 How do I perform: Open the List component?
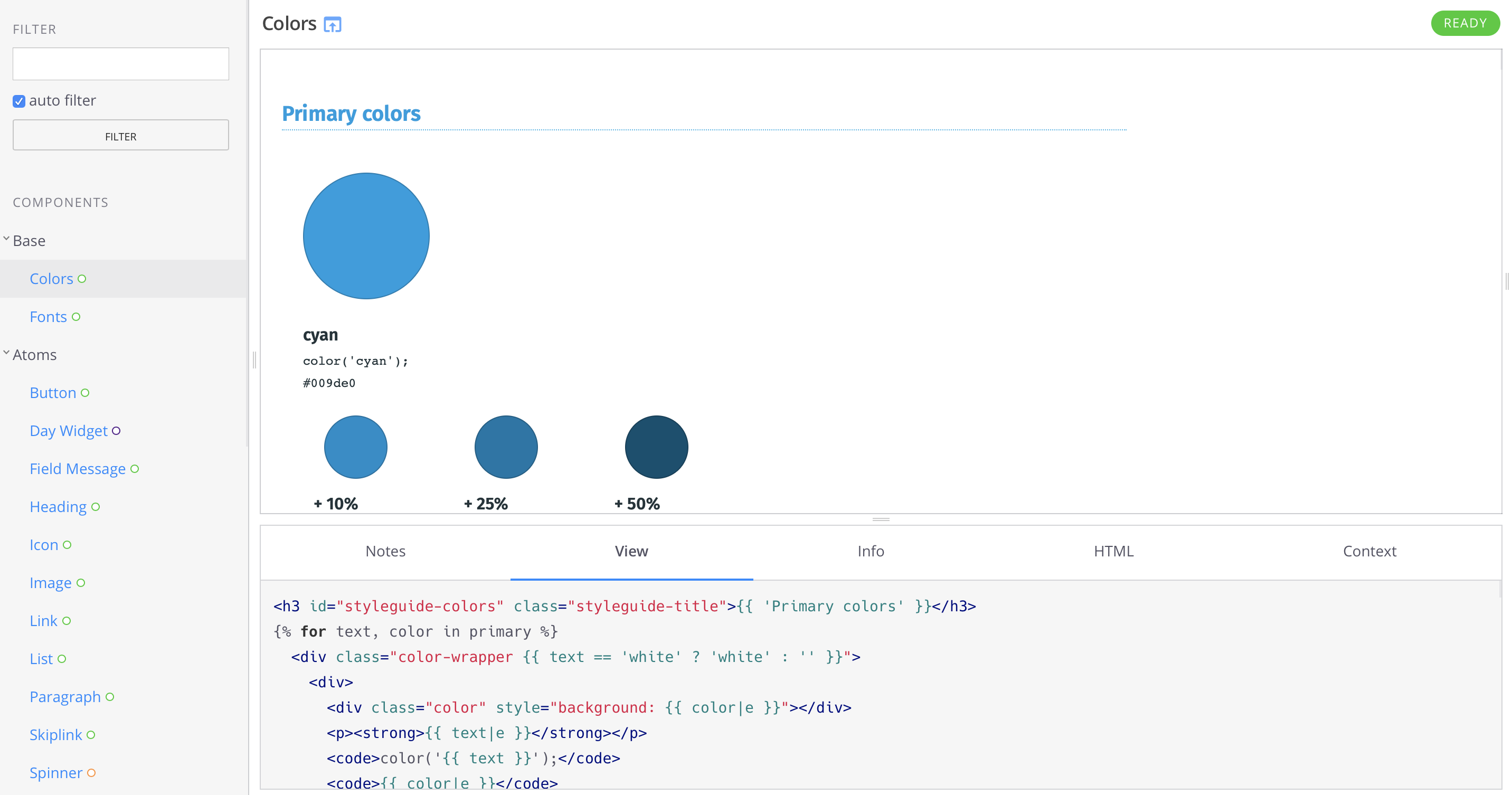point(41,659)
